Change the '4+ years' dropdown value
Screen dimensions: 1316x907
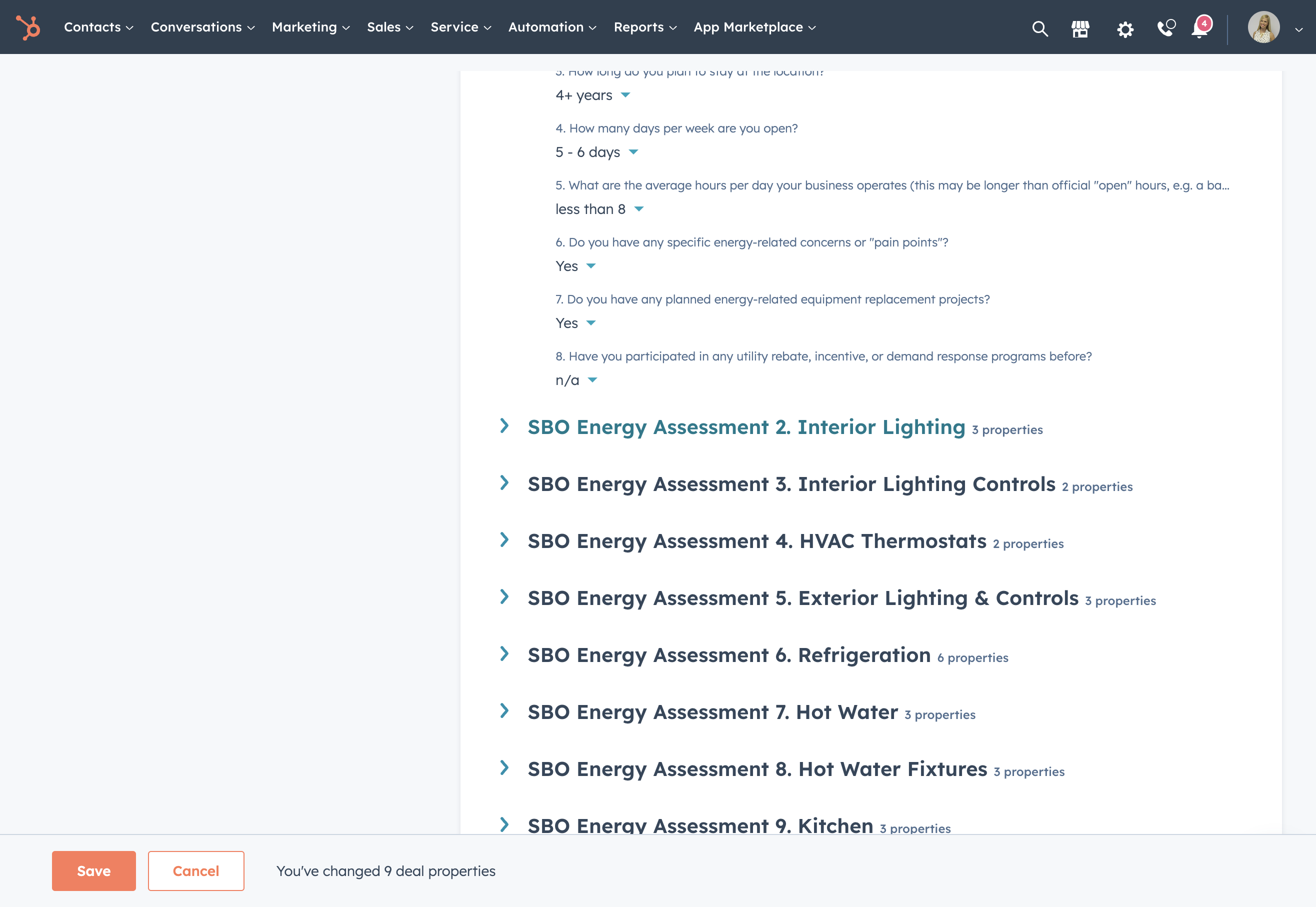tap(592, 95)
